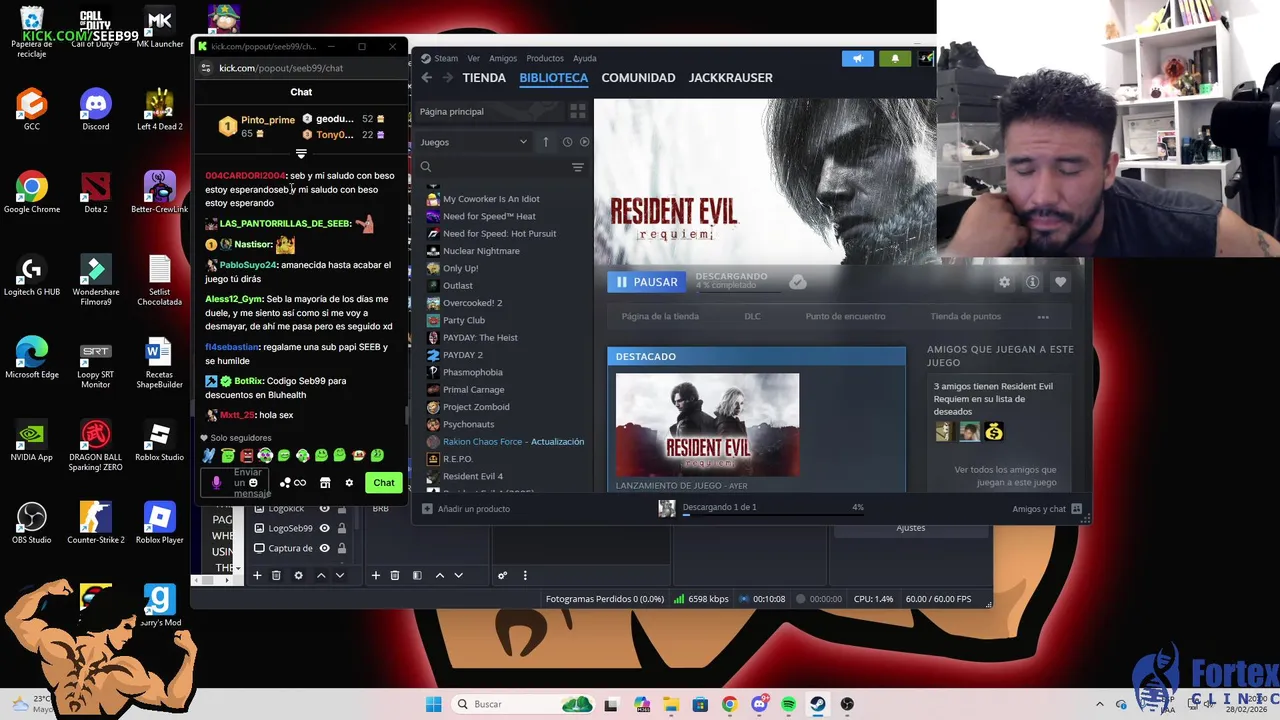Go to the TIENDA tab
Viewport: 1280px width, 720px height.
click(484, 77)
